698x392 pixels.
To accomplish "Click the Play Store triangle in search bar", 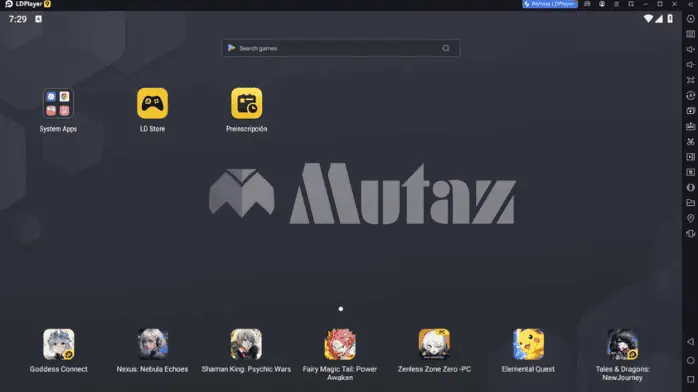I will [231, 48].
